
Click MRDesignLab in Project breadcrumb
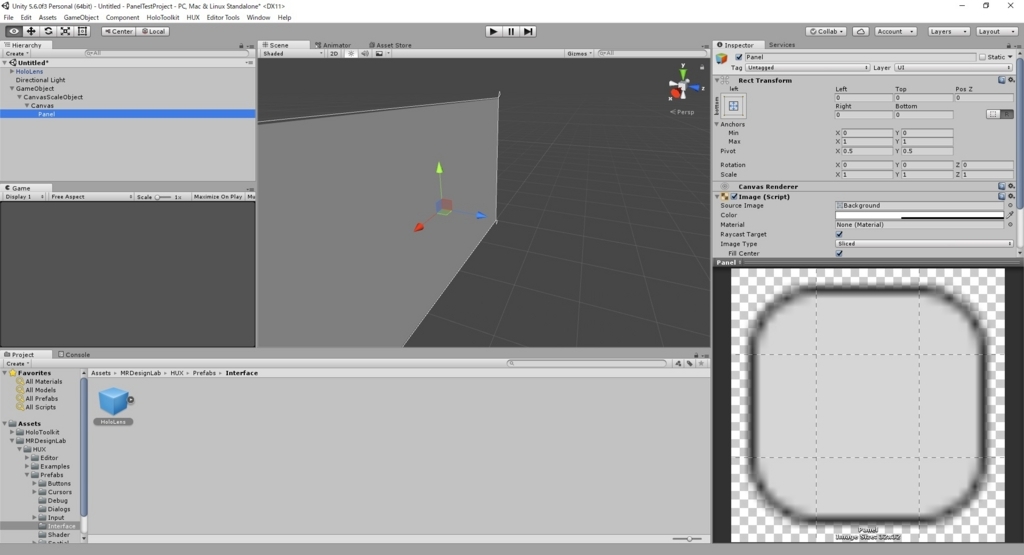click(140, 373)
